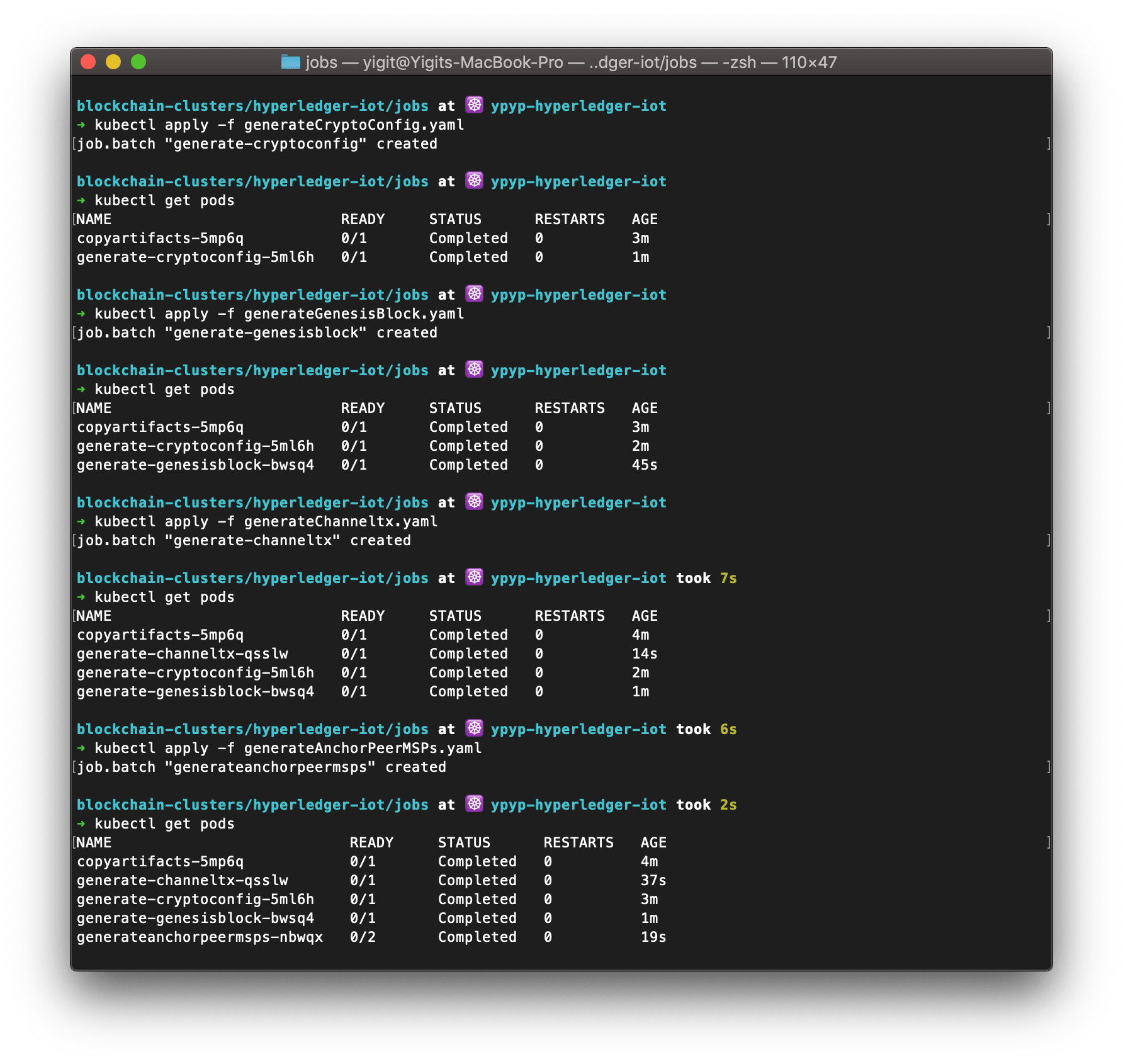Click 'ypyp-hyperledger-iot' context on the first prompt
1123x1064 pixels.
point(578,106)
